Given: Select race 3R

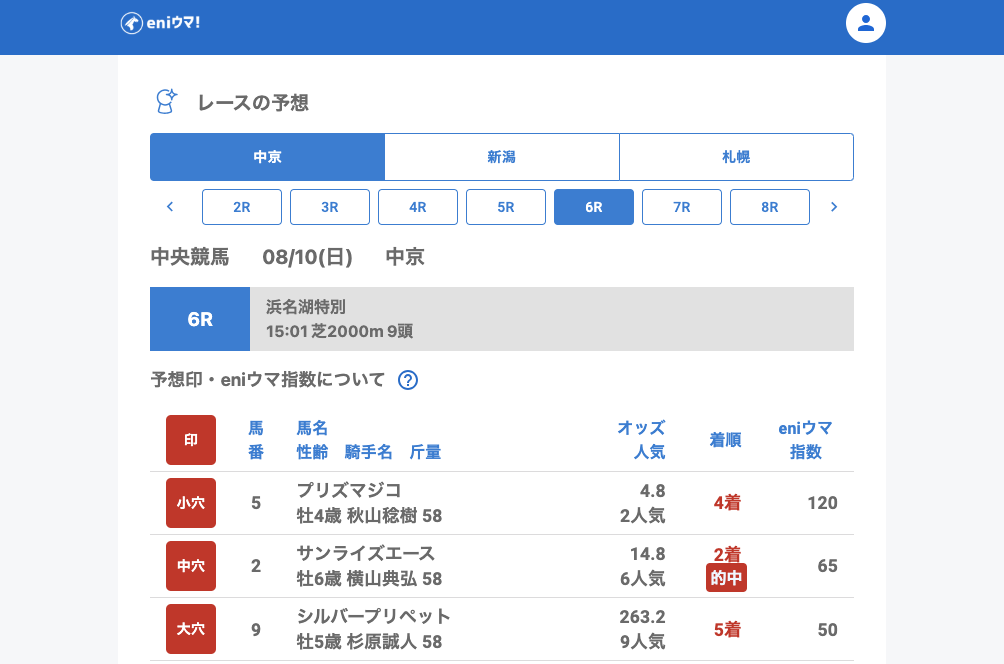Looking at the screenshot, I should tap(330, 207).
